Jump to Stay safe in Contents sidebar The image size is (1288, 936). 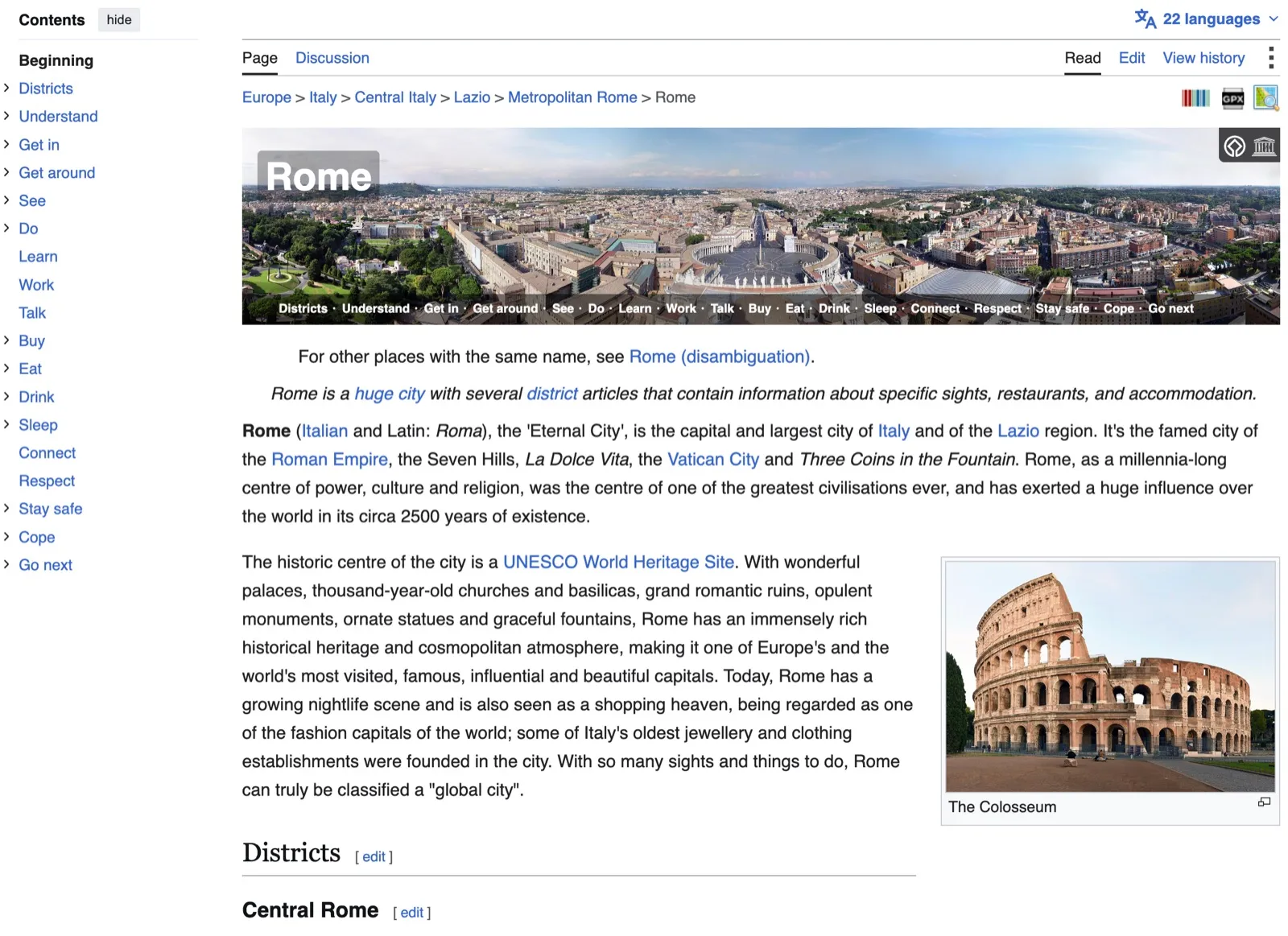point(51,509)
